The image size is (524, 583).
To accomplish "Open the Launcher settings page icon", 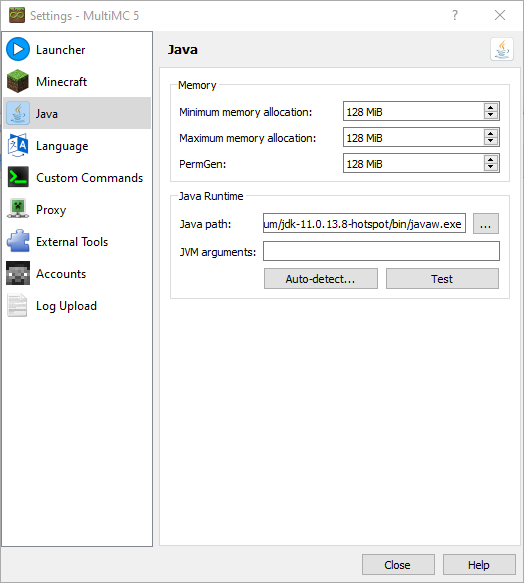I will [18, 49].
